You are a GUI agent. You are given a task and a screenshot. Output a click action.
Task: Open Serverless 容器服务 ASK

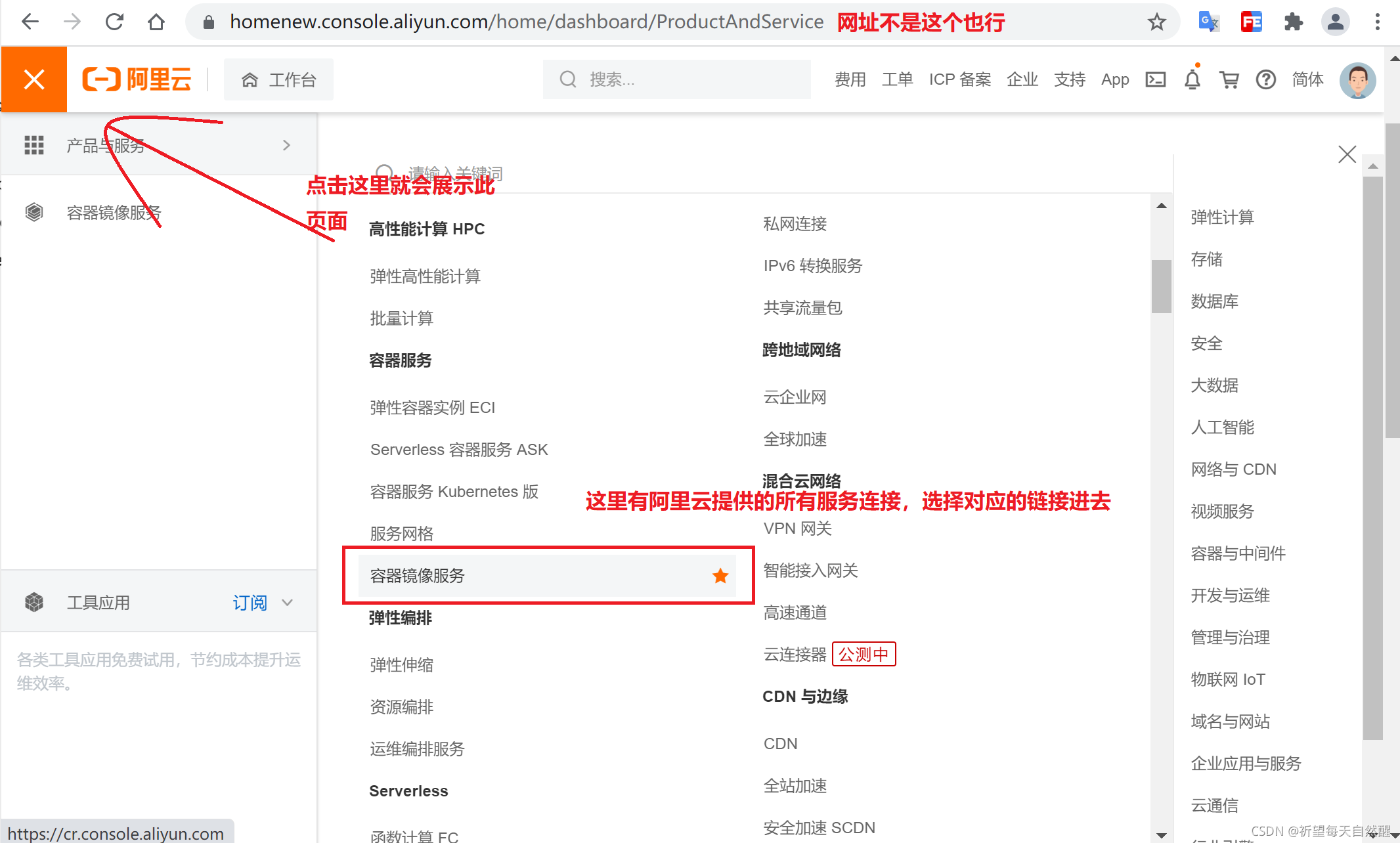click(x=458, y=450)
